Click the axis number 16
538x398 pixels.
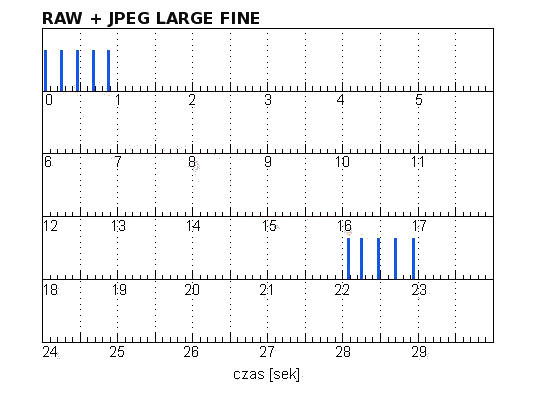click(x=344, y=226)
